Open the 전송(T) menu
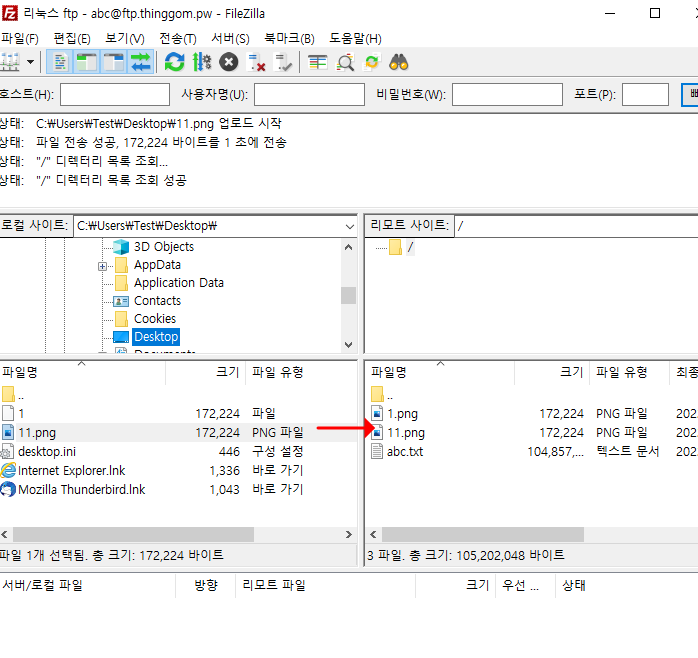 tap(178, 39)
